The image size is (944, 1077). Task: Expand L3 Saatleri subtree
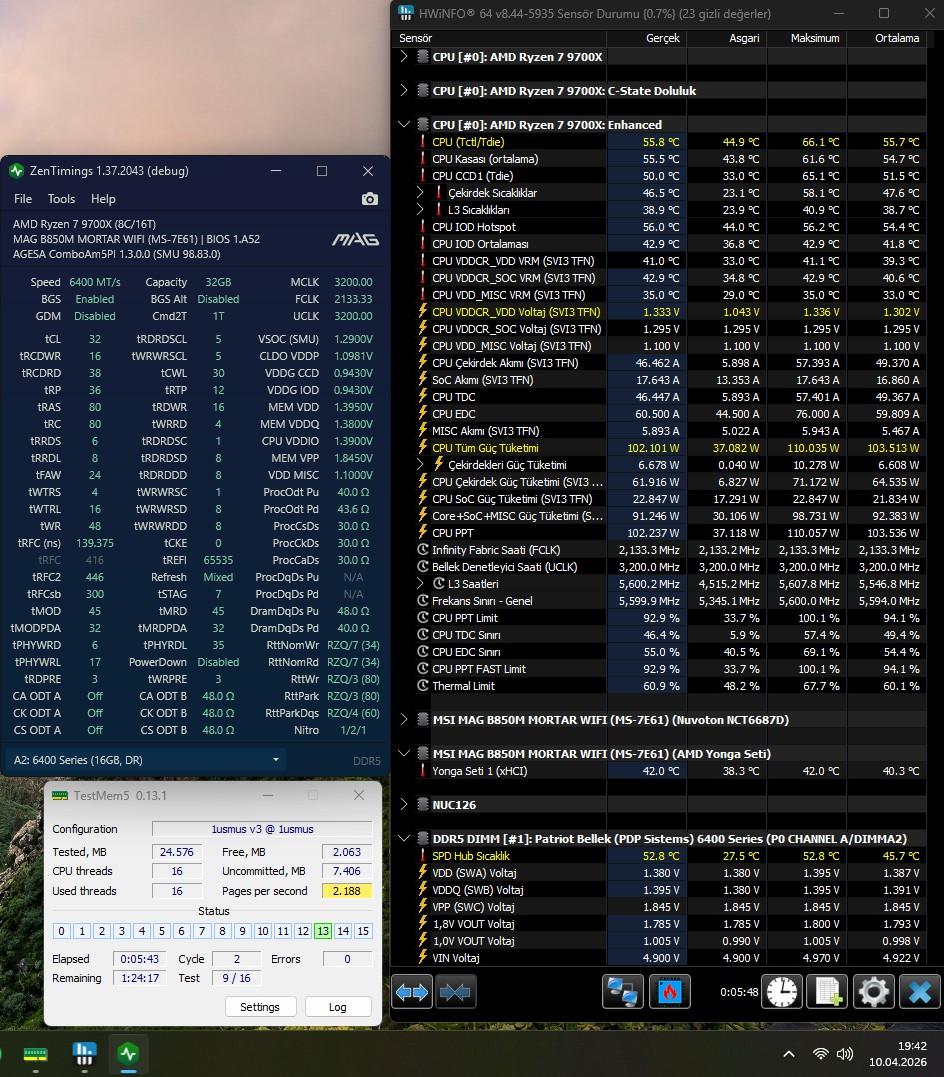pyautogui.click(x=420, y=584)
